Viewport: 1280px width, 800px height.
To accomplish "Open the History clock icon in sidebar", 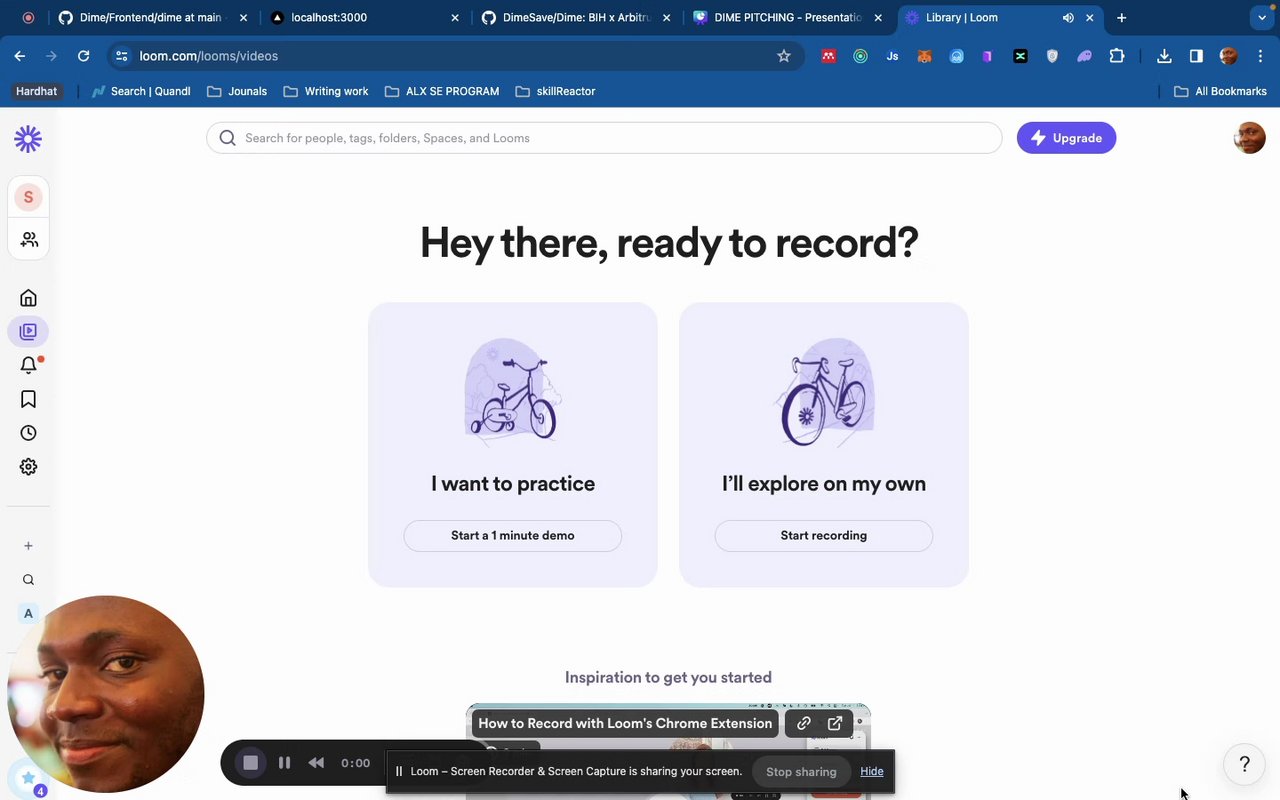I will coord(28,433).
